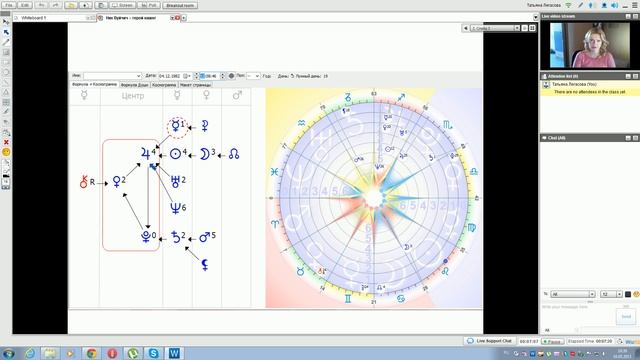Click the grid view icon beside slide selector
The height and width of the screenshot is (360, 640).
532,28
